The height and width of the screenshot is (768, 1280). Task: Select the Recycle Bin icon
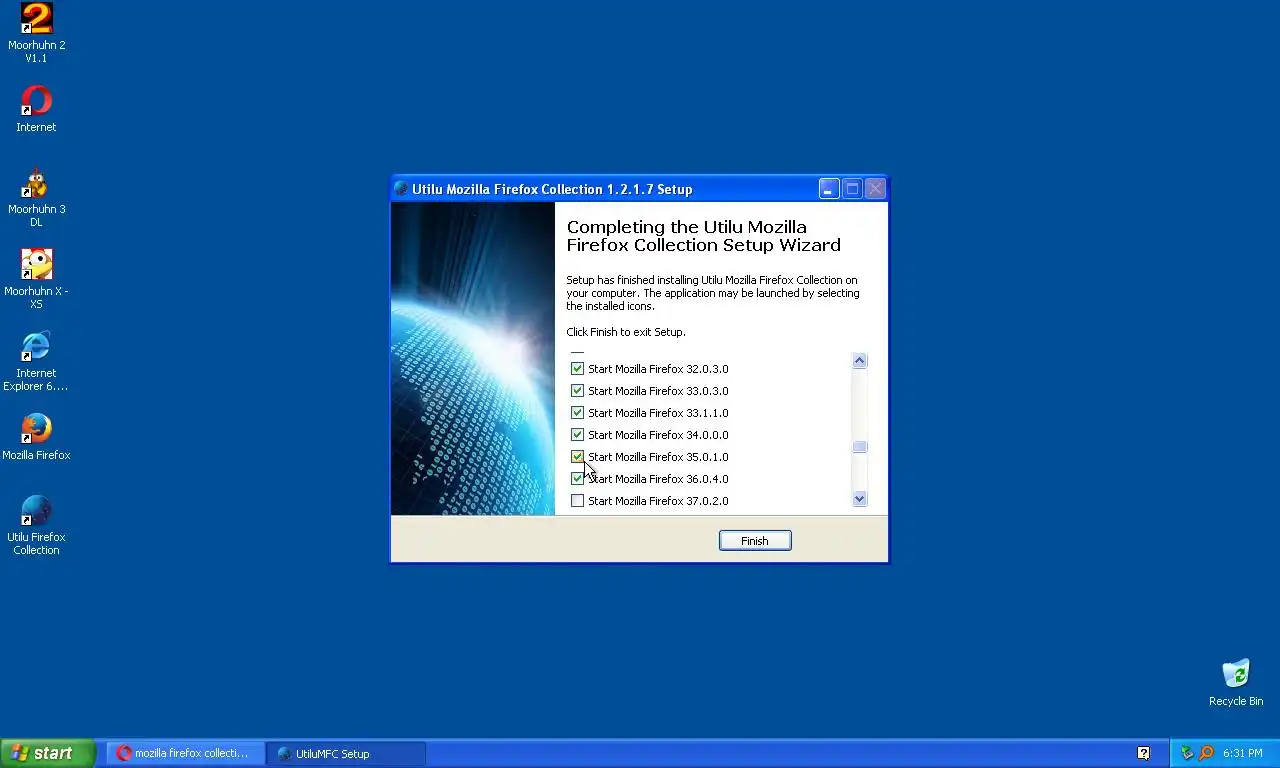point(1236,682)
